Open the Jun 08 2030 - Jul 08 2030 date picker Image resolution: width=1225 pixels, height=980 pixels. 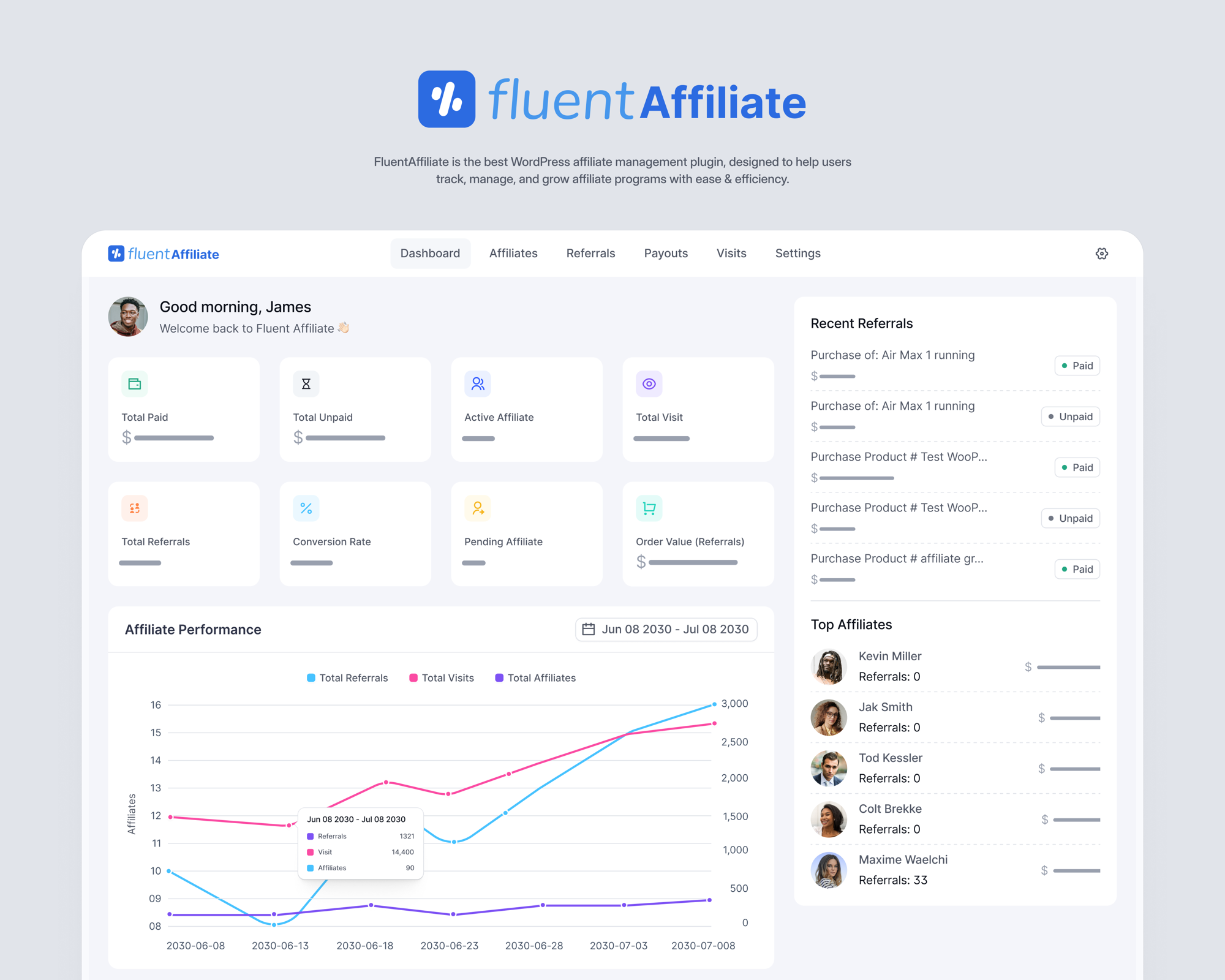coord(666,629)
